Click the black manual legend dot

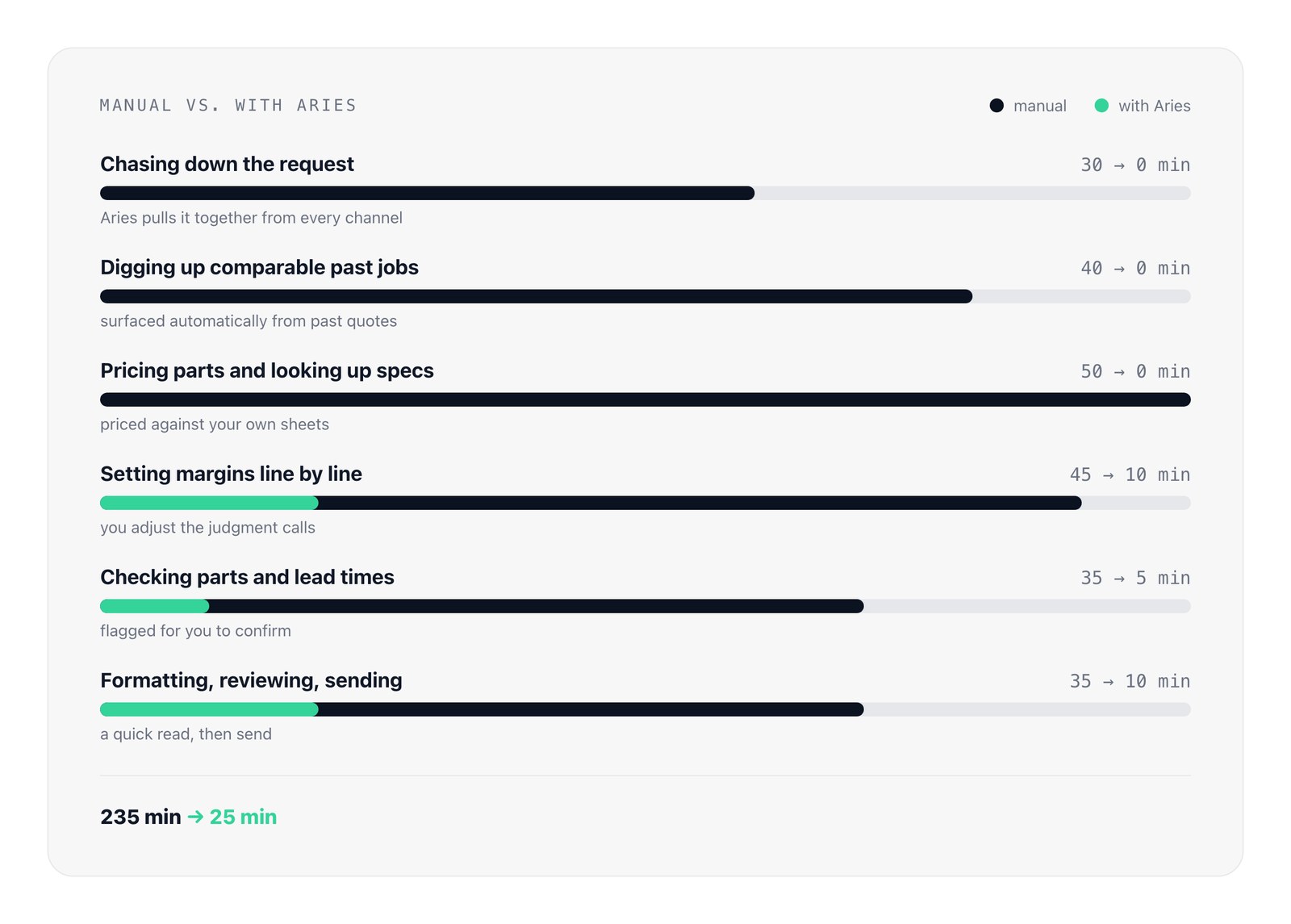[996, 106]
